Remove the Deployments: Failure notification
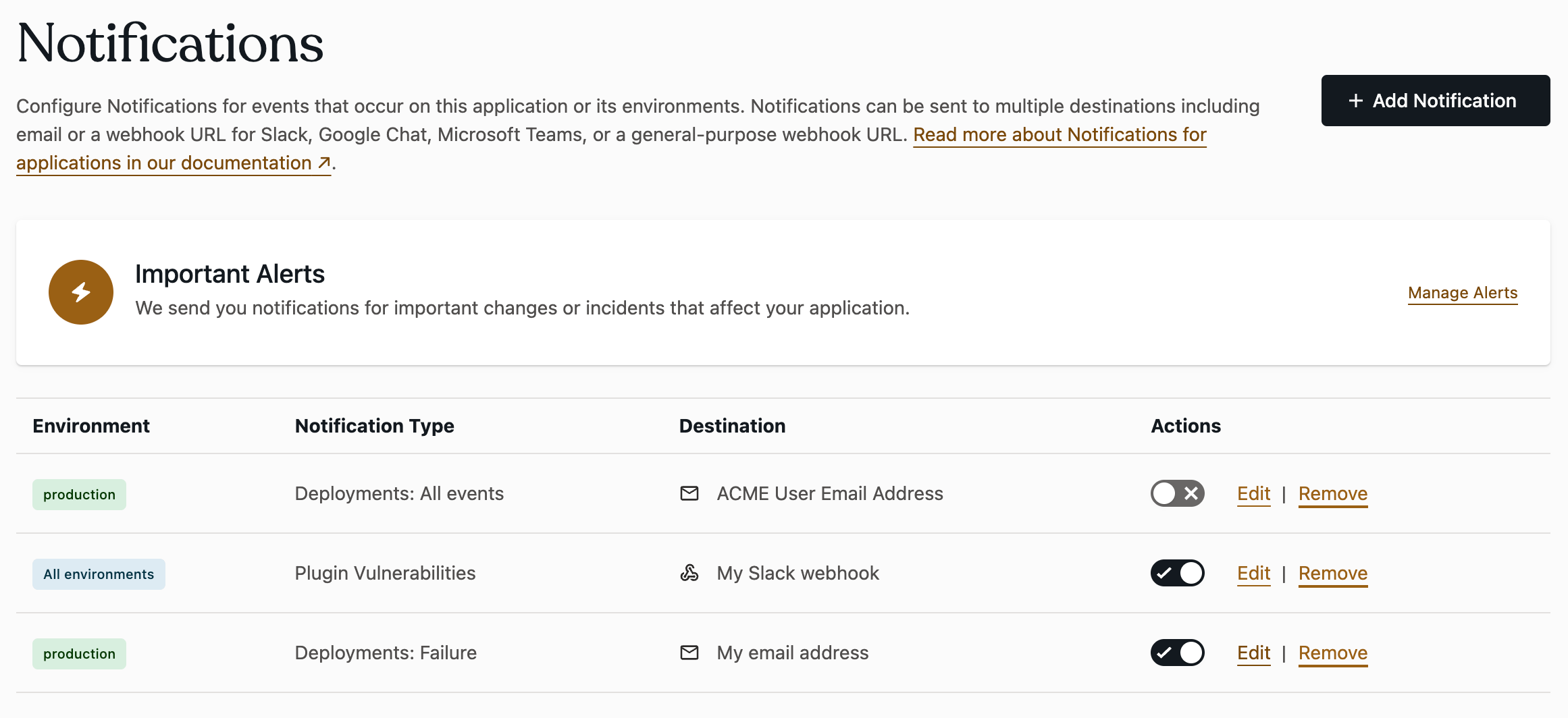Screen dimensions: 1568x718 click(1332, 653)
